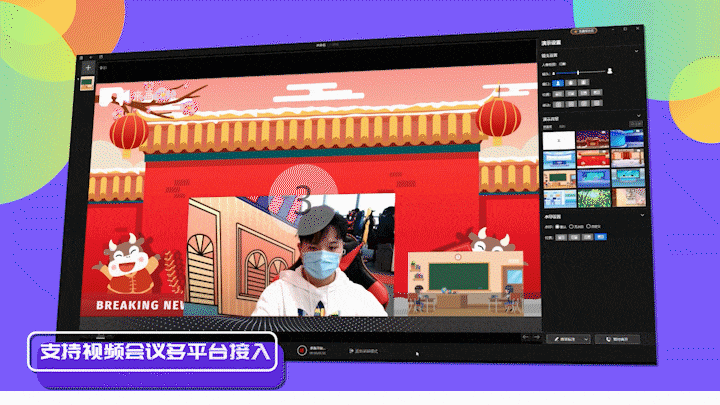Choose the first portrait position option in fourth row
Viewport: 720px width, 405px height.
tap(558, 94)
